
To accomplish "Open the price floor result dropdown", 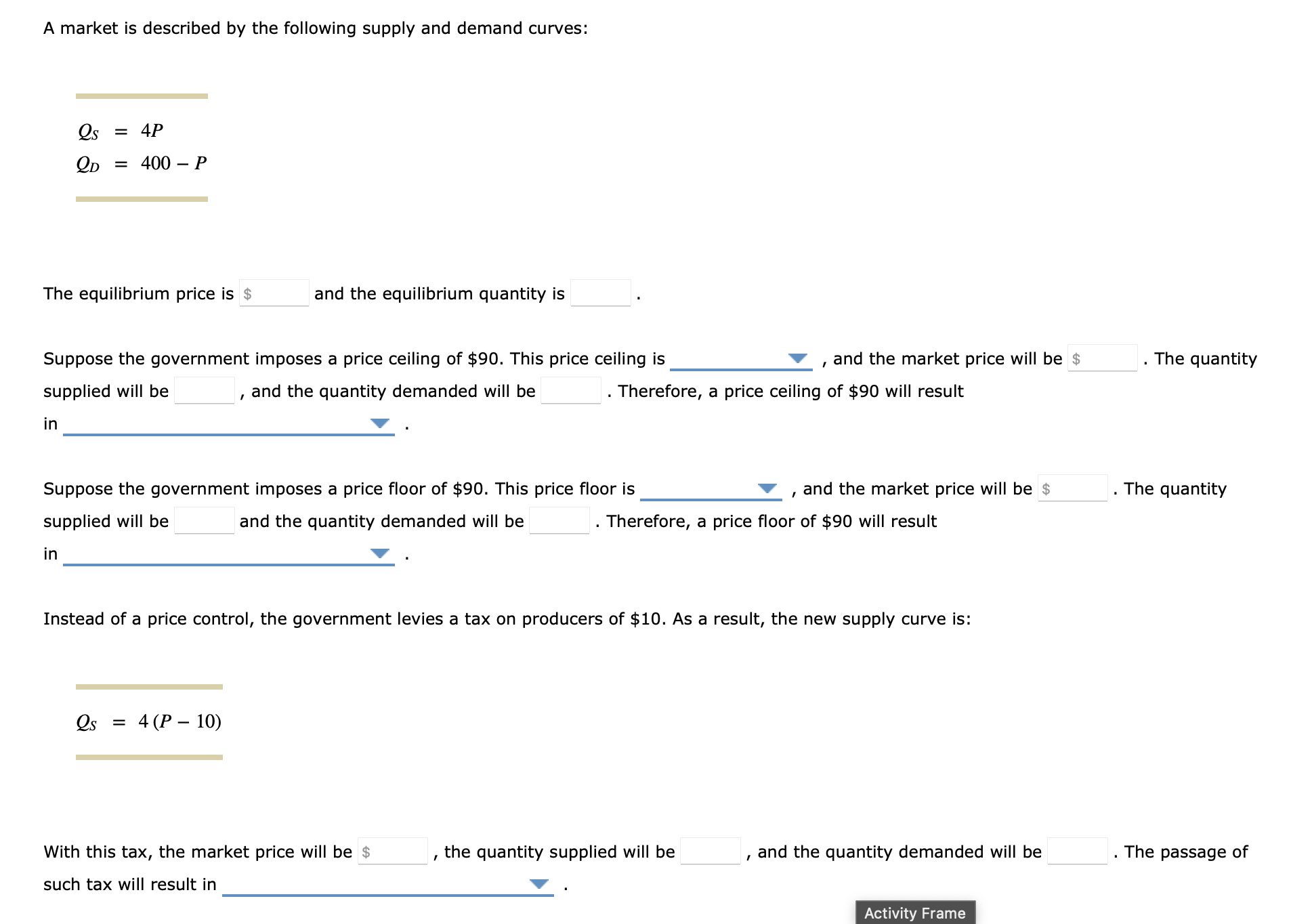I will [x=228, y=553].
